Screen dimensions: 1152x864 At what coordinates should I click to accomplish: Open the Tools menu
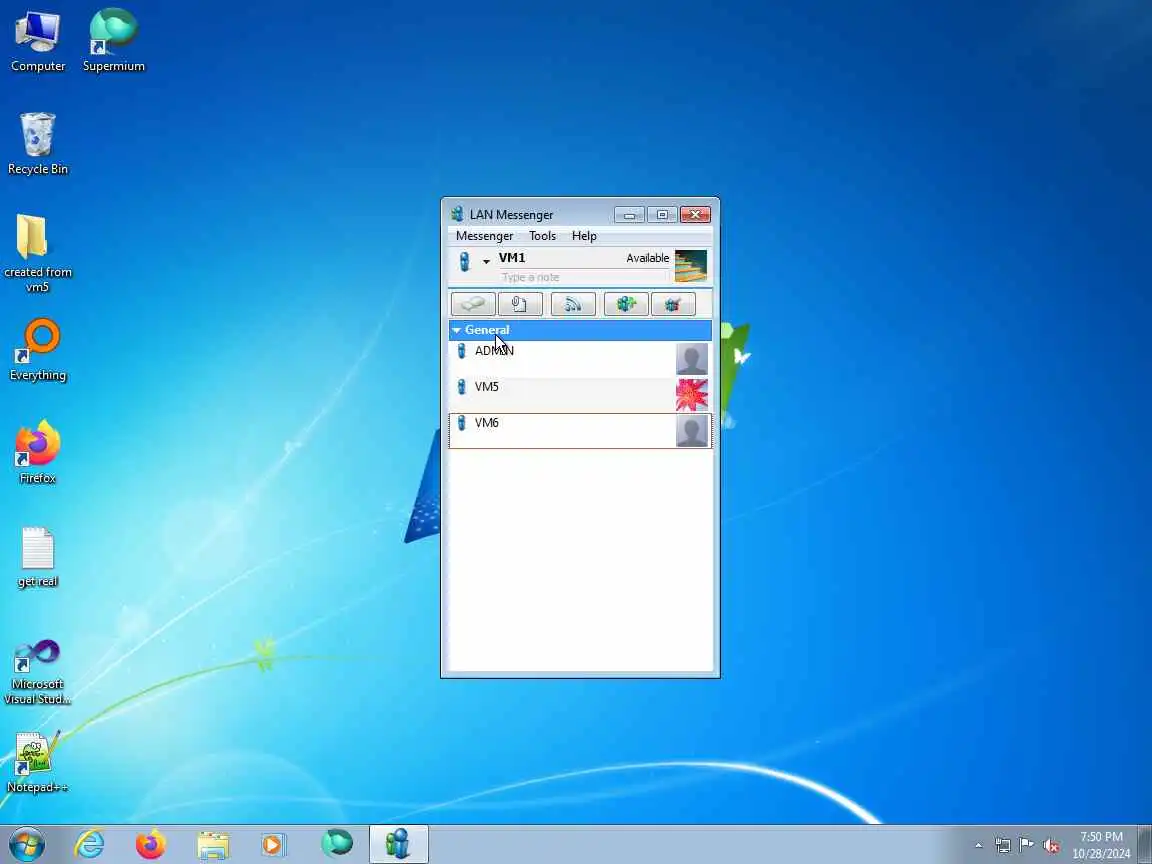[542, 236]
